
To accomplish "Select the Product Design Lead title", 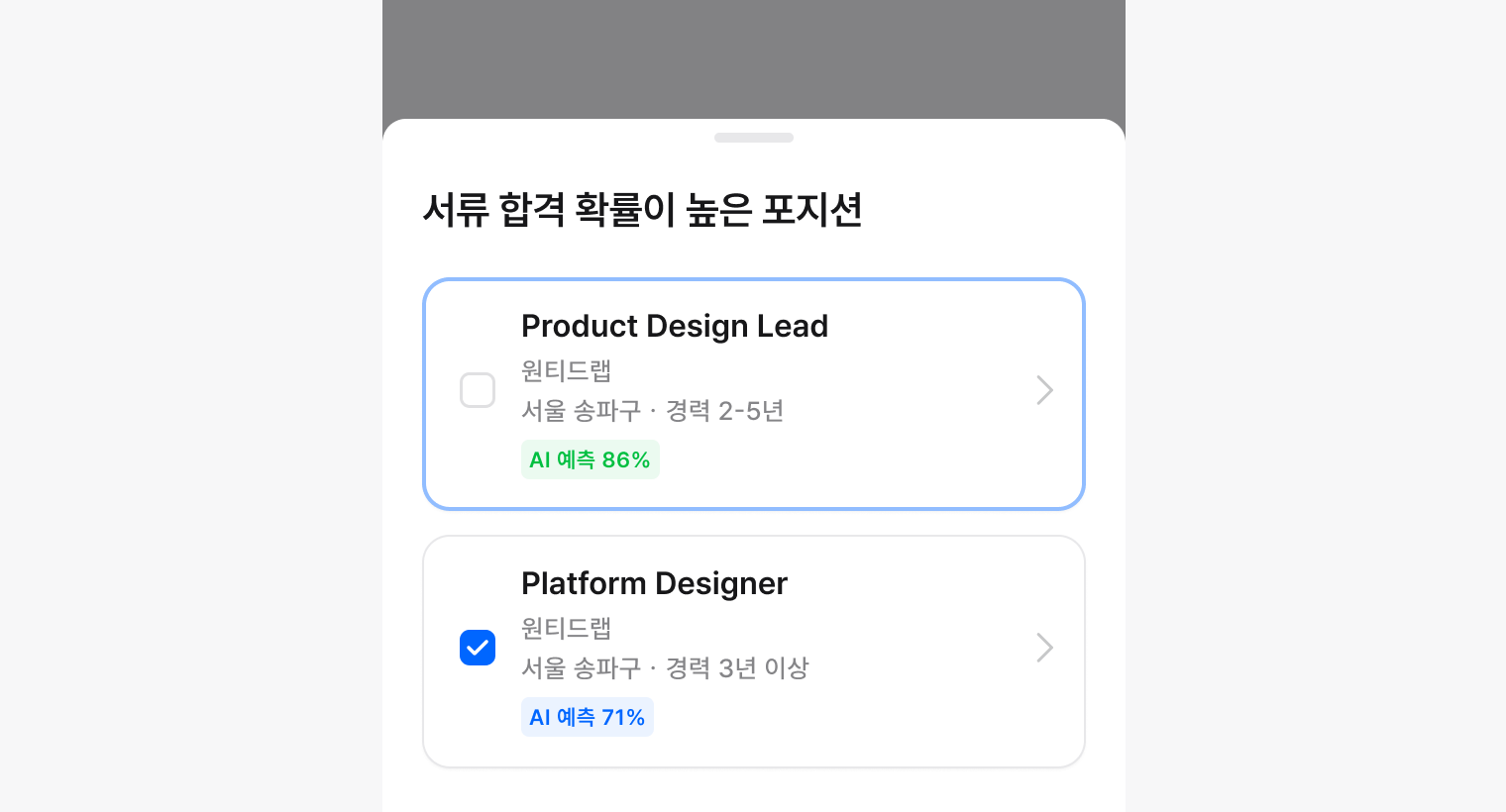I will point(674,326).
